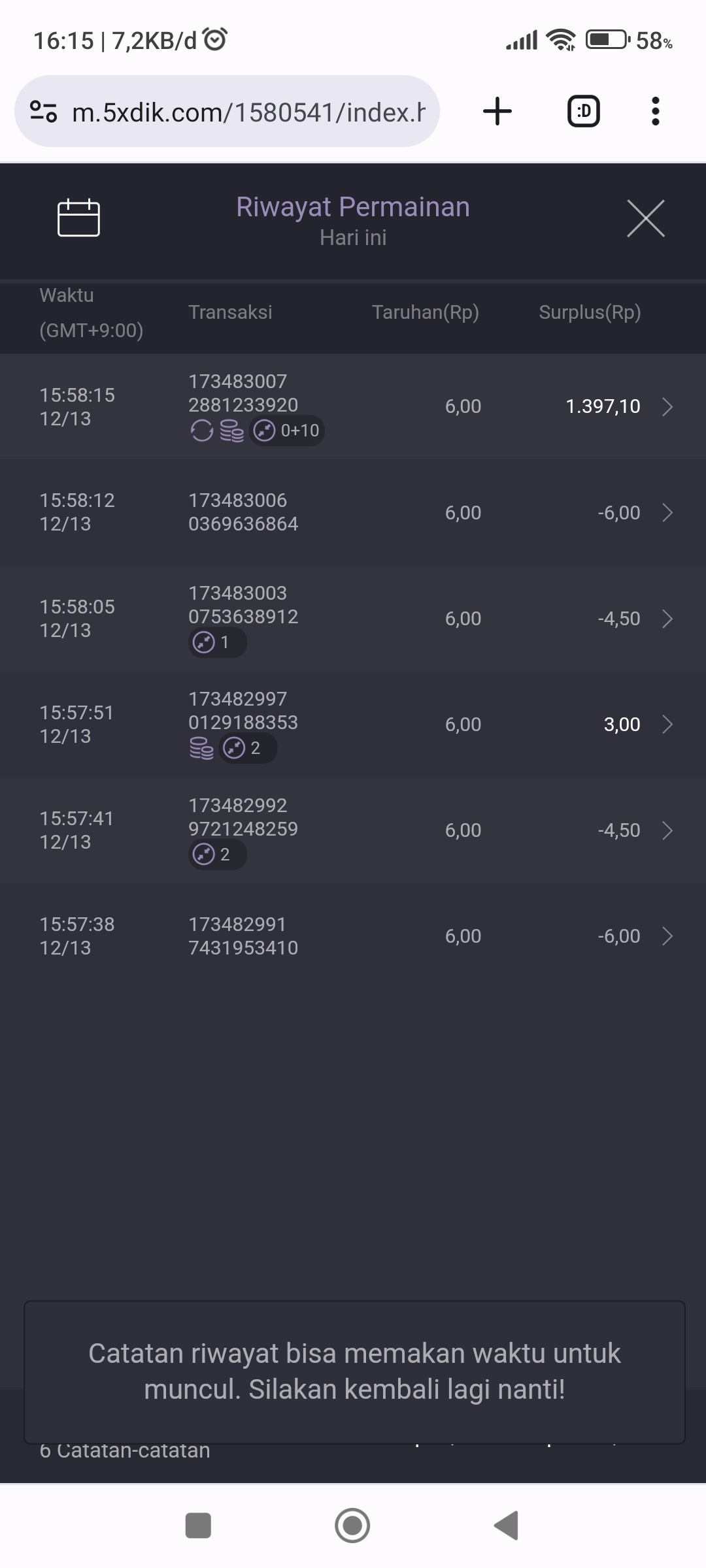Select transaction 173483003 0753638912
Screen dimensions: 706x1568
coord(243,605)
